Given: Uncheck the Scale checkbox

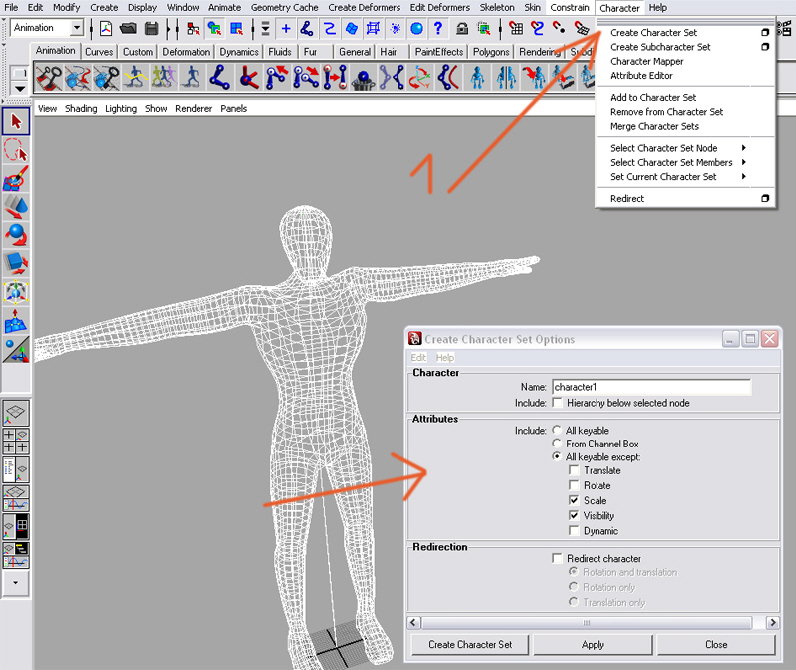Looking at the screenshot, I should click(x=573, y=500).
